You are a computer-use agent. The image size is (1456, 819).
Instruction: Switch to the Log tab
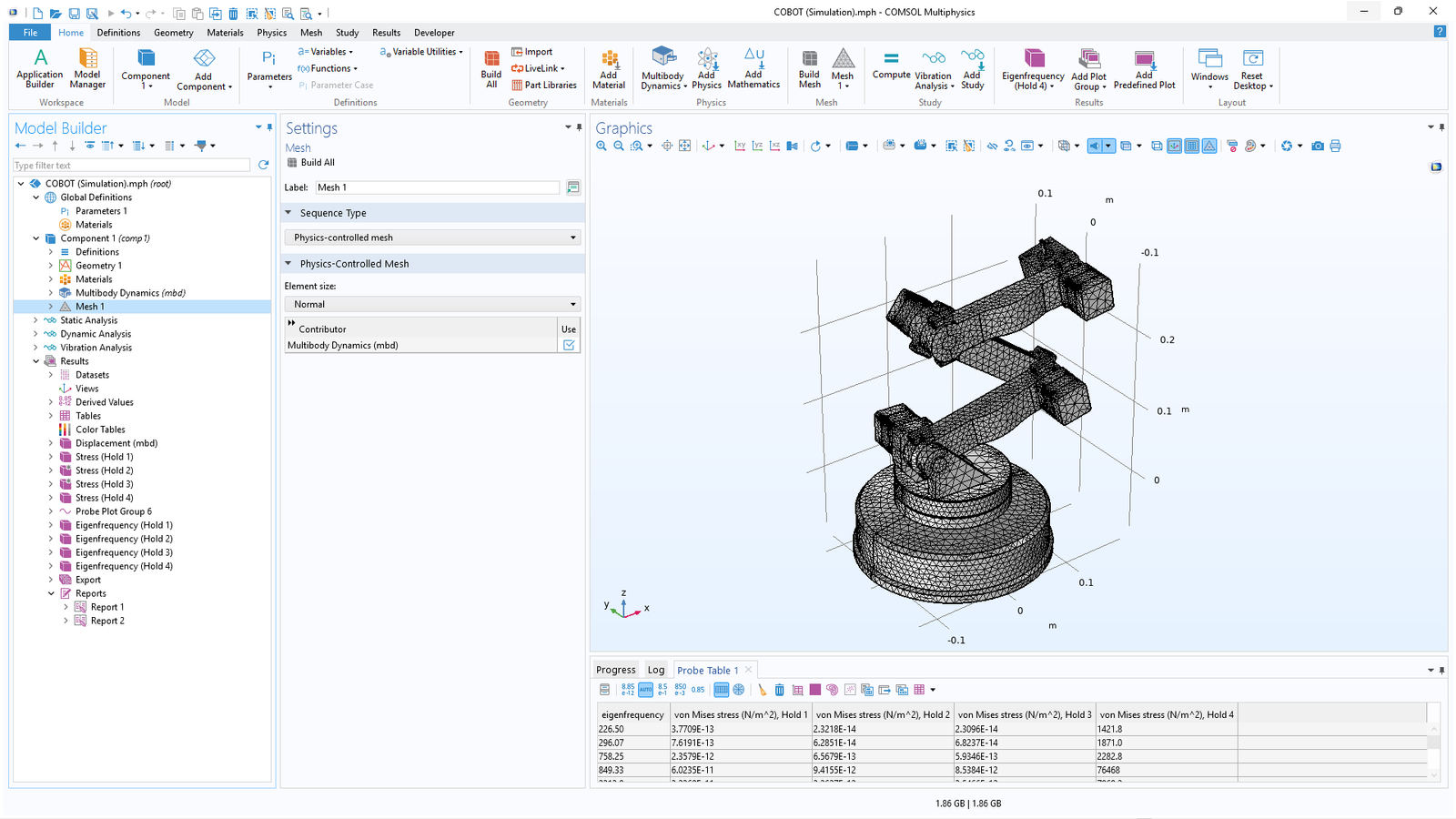[656, 670]
